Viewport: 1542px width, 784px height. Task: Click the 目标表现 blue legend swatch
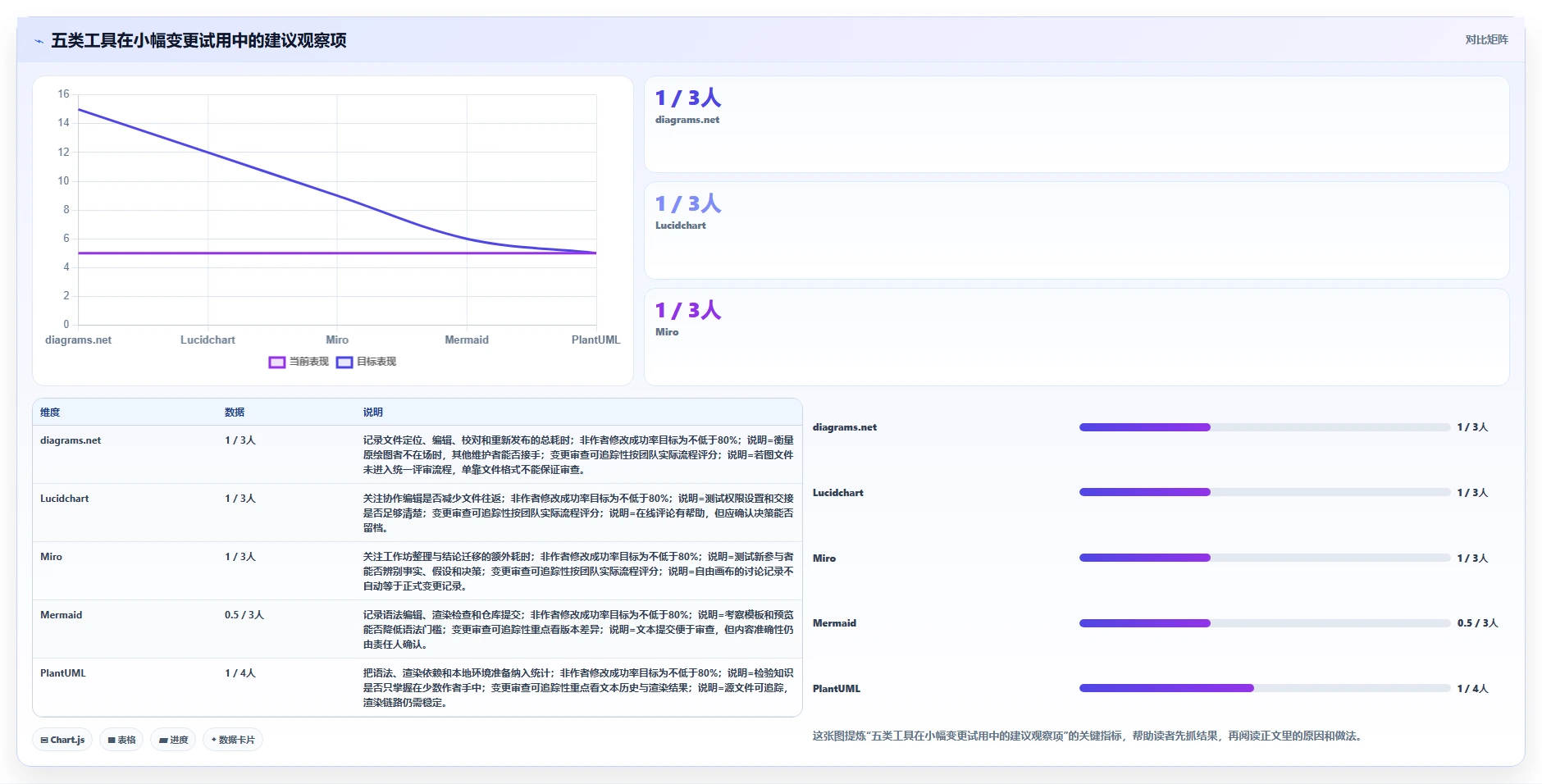tap(344, 362)
